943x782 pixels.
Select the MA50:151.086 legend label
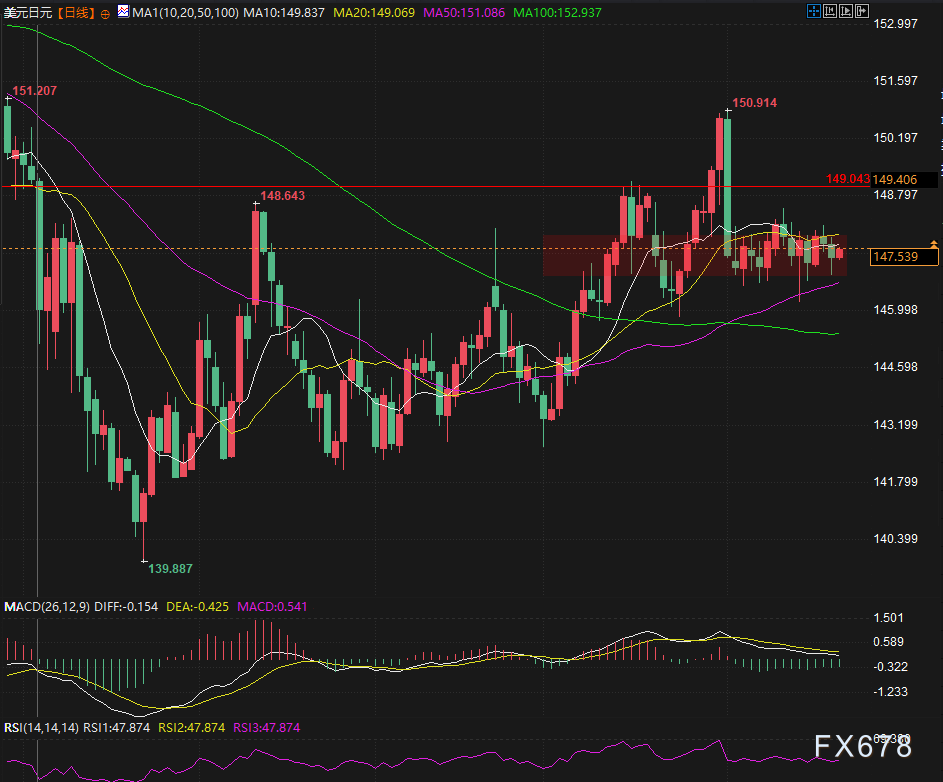pos(466,12)
